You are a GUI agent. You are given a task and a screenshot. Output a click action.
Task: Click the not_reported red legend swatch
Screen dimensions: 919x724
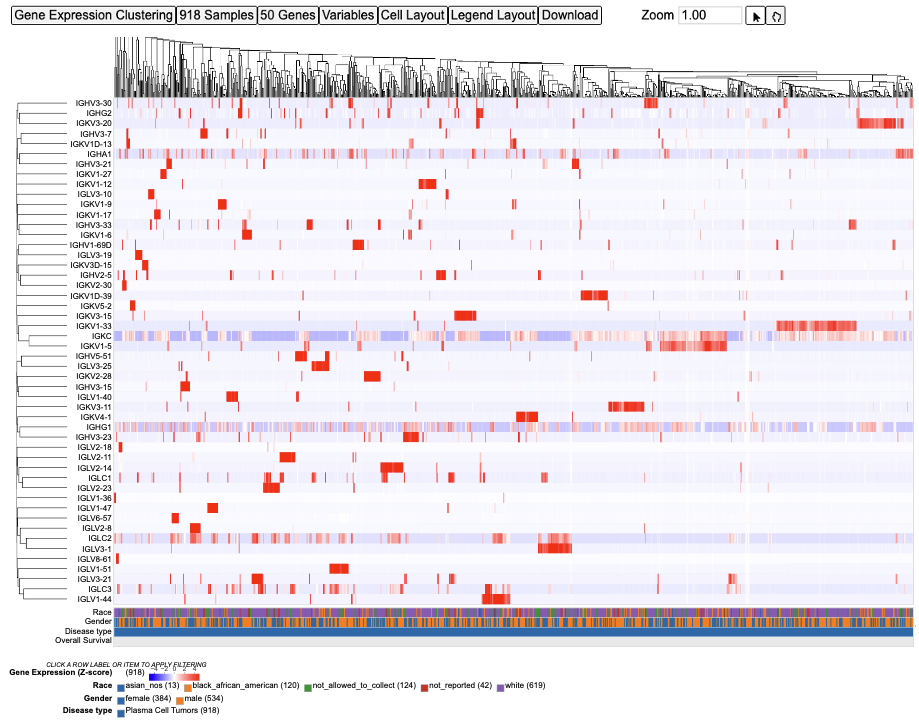[x=424, y=688]
